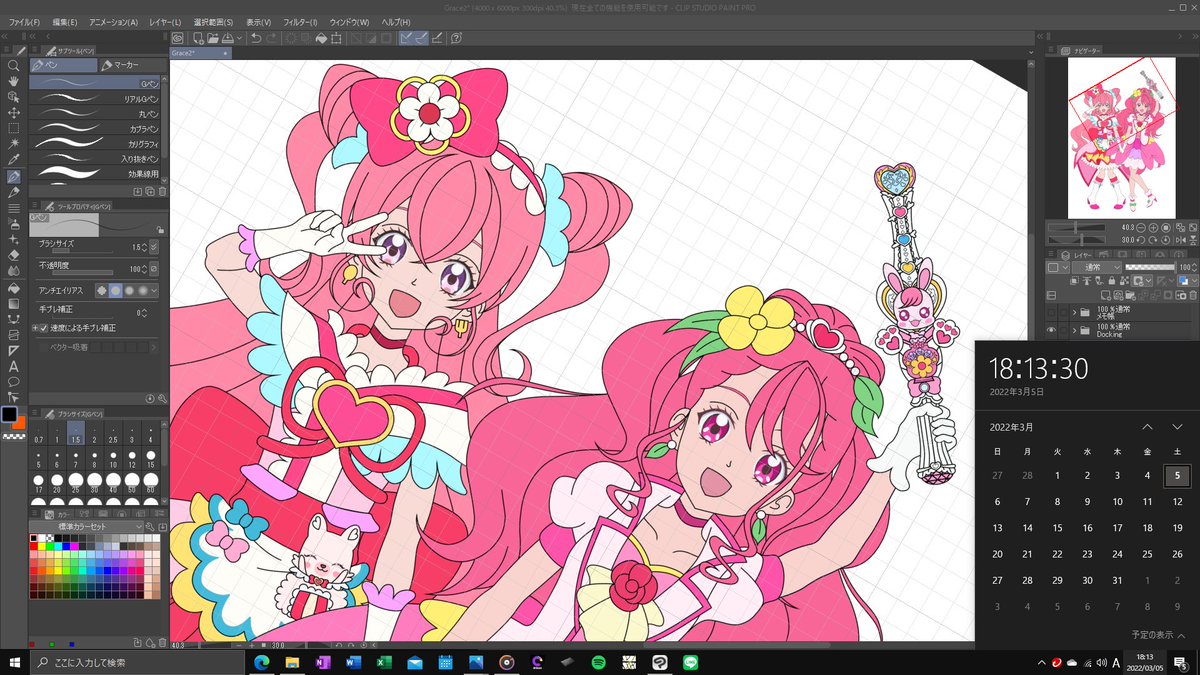Select the Pen tool in toolbox
This screenshot has height=675, width=1200.
click(x=13, y=176)
